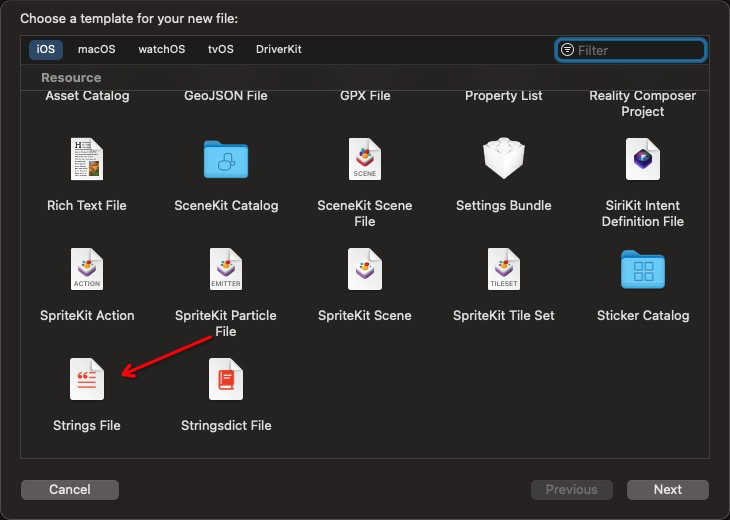Image resolution: width=730 pixels, height=520 pixels.
Task: Select the Stringsdict File book icon
Action: pos(226,379)
